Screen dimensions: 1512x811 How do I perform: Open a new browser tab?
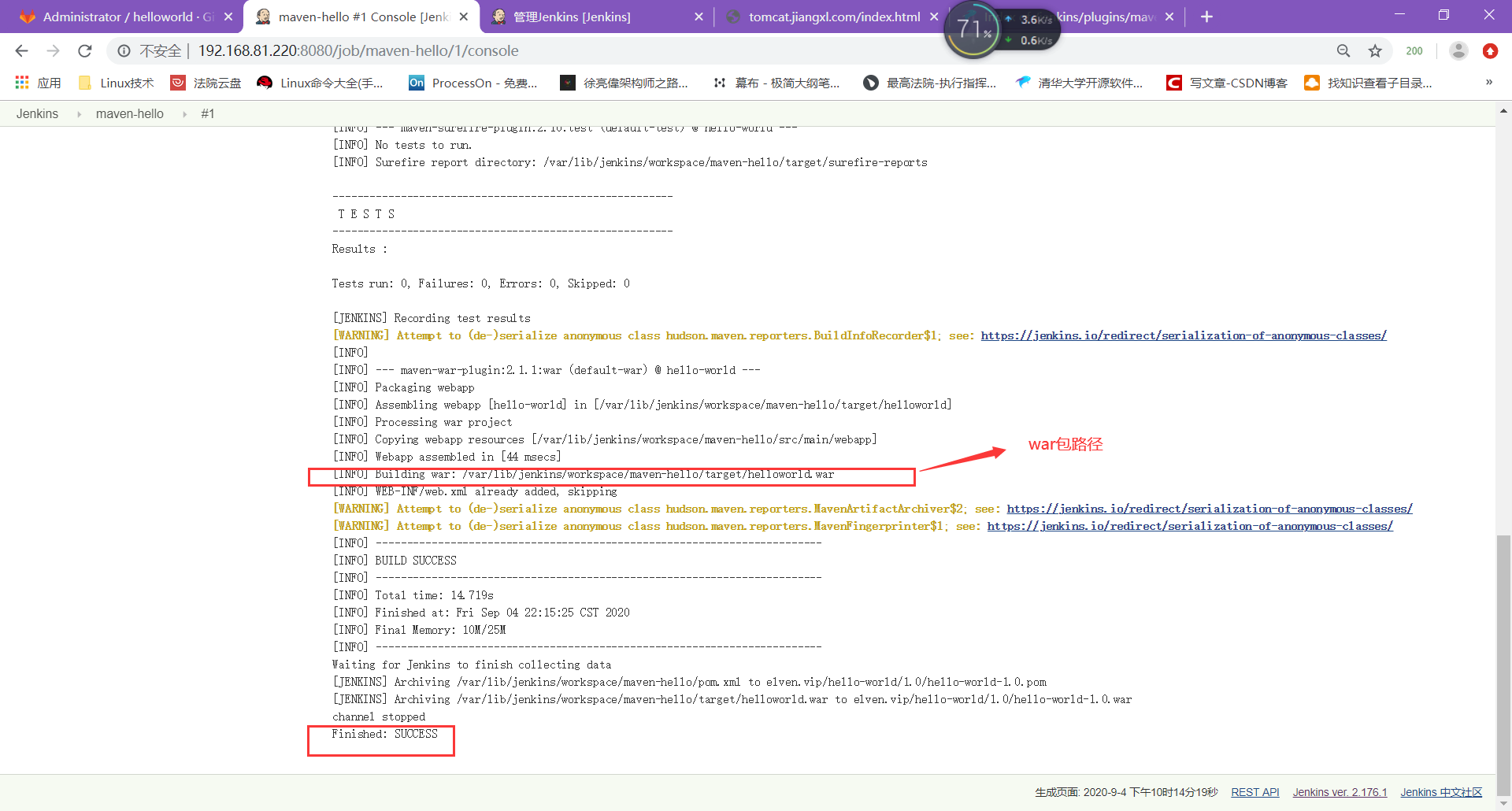pyautogui.click(x=1206, y=17)
